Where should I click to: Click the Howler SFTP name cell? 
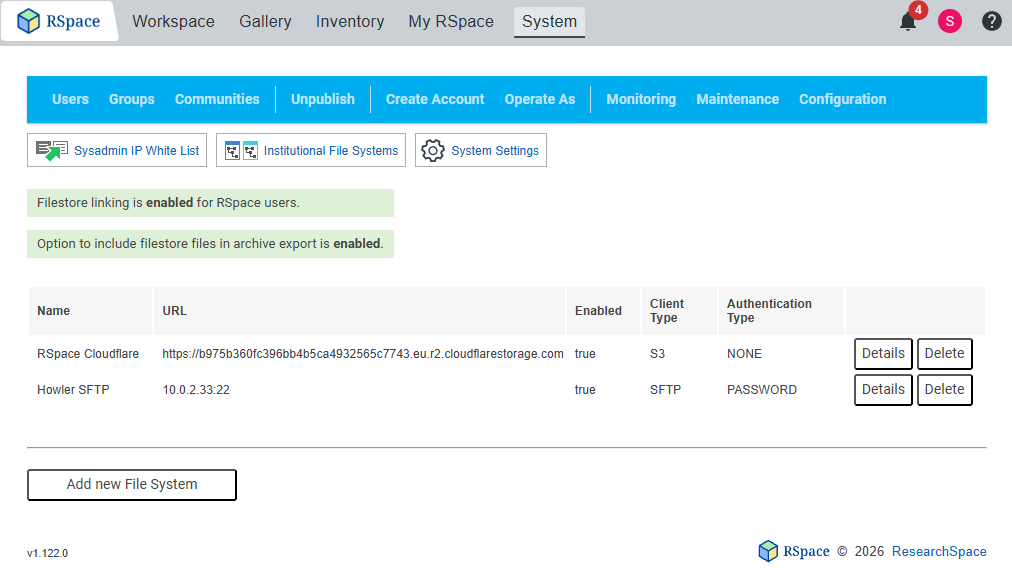click(x=73, y=390)
